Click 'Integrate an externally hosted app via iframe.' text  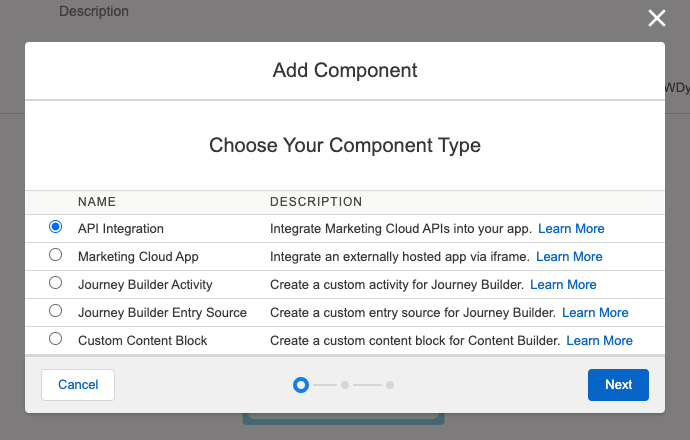pos(400,257)
